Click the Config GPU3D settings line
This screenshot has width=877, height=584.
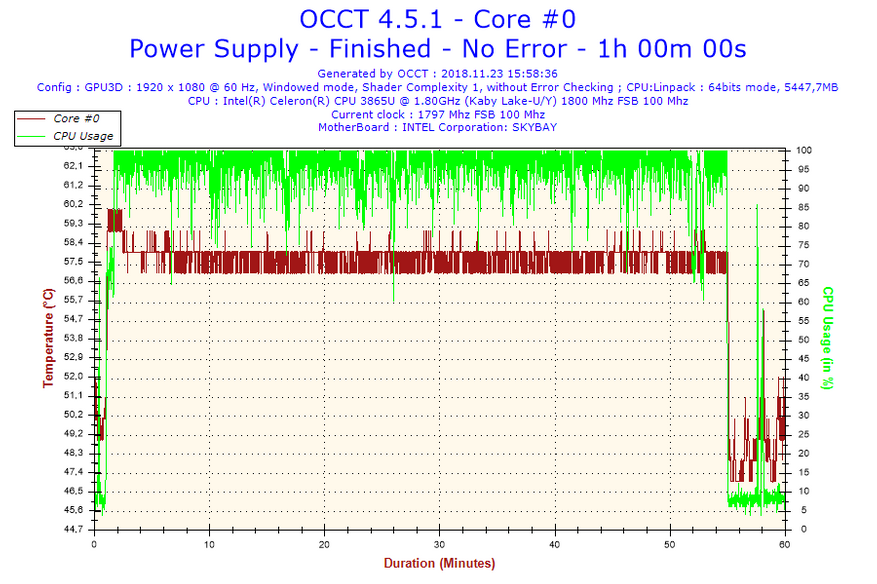point(437,88)
